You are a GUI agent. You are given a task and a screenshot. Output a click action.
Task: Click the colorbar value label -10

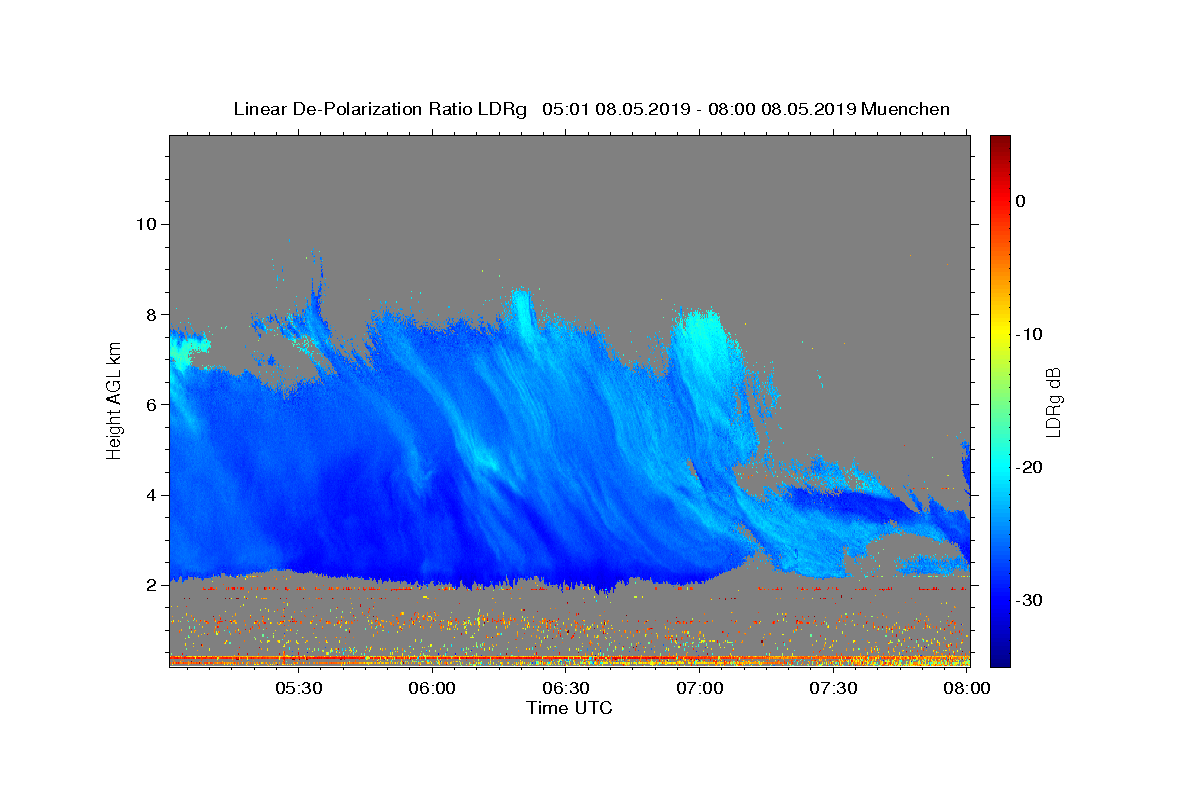pyautogui.click(x=1029, y=334)
